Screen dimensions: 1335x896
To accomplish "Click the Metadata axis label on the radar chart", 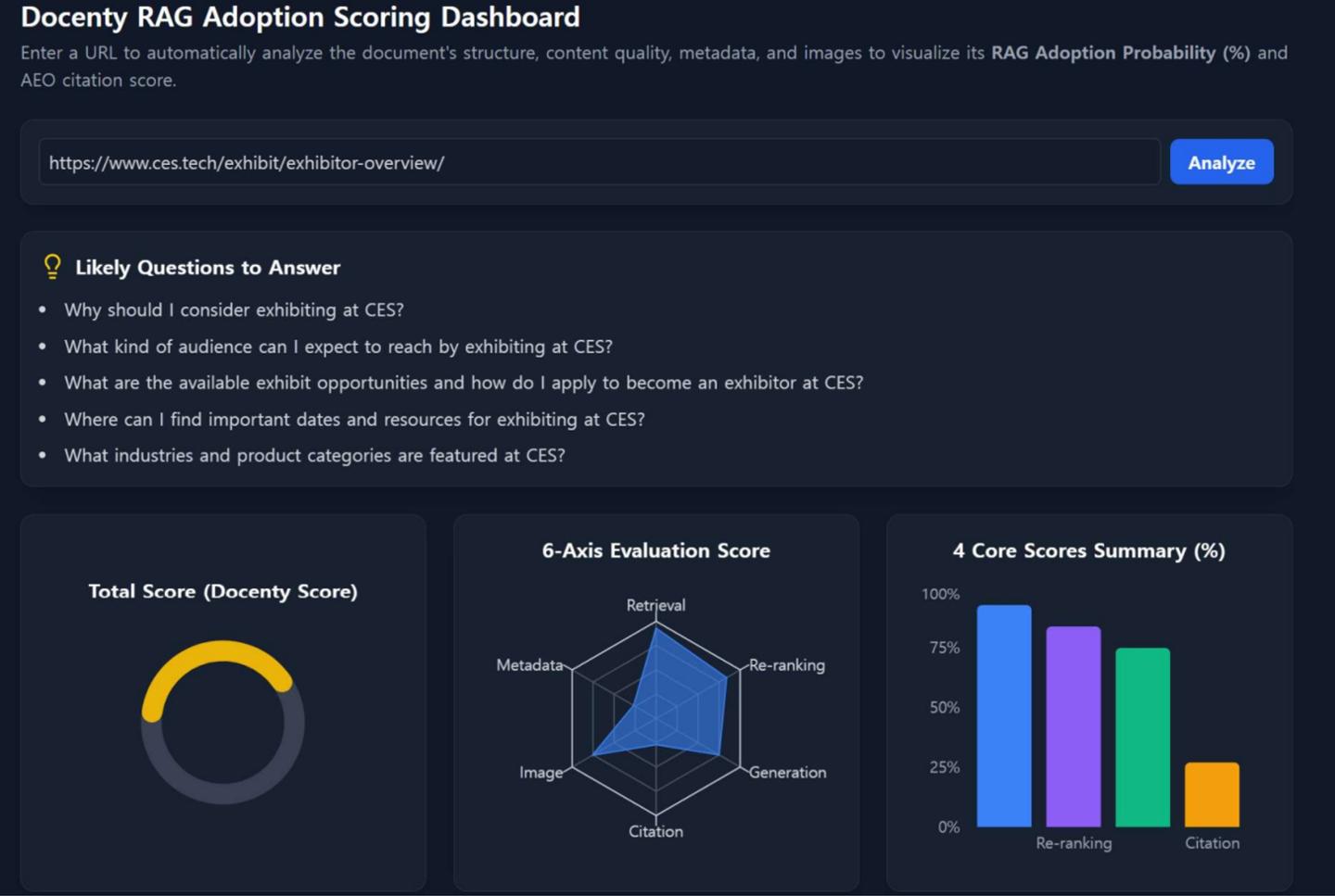I will coord(529,664).
